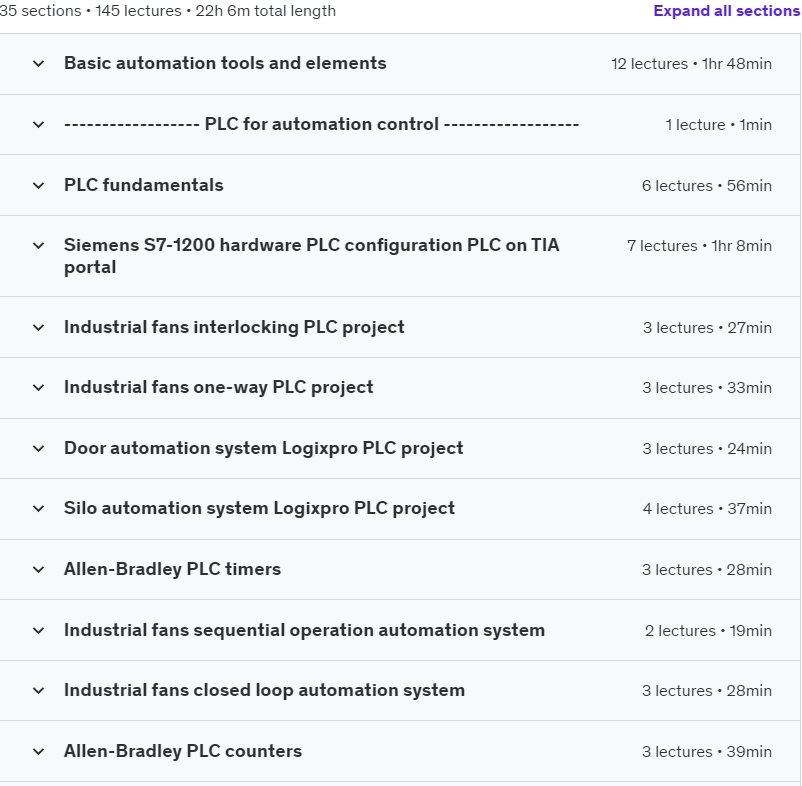Click chevron beside Allen-Bradley PLC timers
Viewport: 802px width, 786px height.
point(39,570)
